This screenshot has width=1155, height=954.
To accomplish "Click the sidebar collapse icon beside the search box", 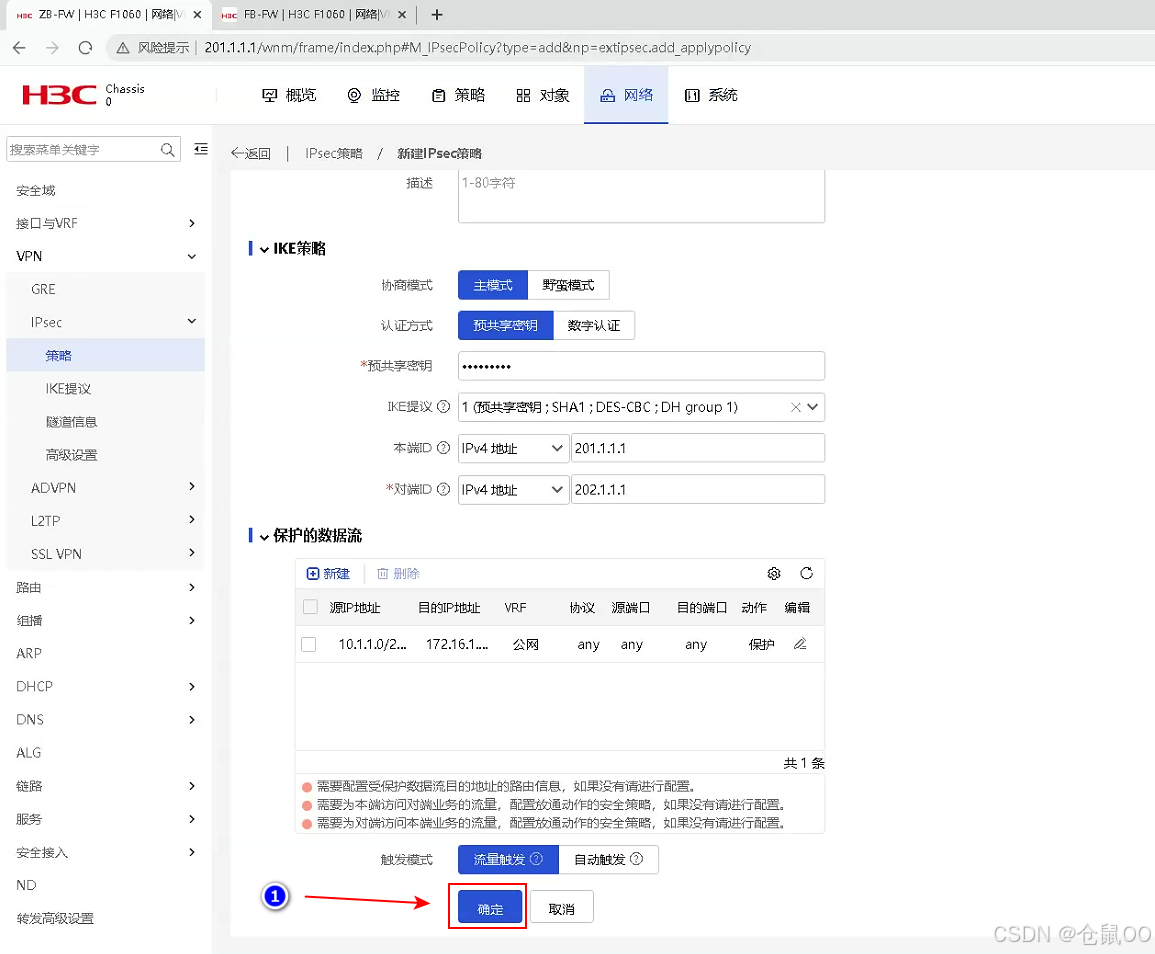I will tap(200, 148).
